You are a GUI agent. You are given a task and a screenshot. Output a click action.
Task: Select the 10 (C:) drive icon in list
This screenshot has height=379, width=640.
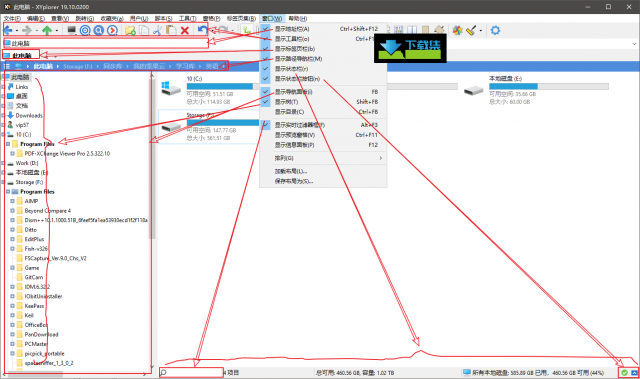[x=171, y=89]
